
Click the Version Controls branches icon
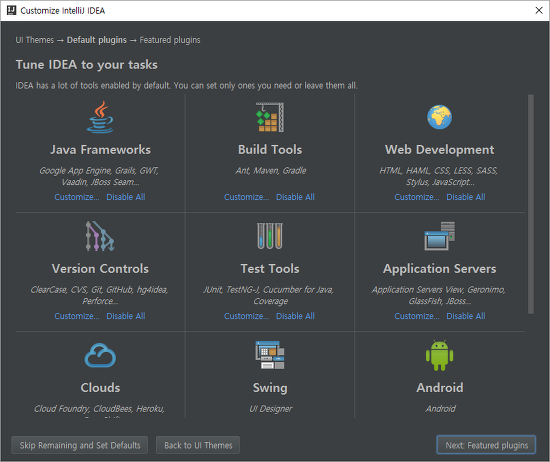[x=100, y=236]
